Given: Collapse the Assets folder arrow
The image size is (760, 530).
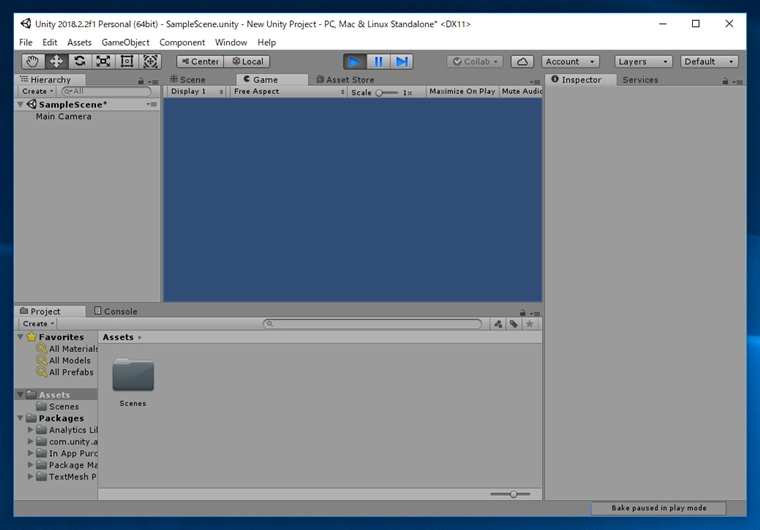Looking at the screenshot, I should (x=20, y=395).
